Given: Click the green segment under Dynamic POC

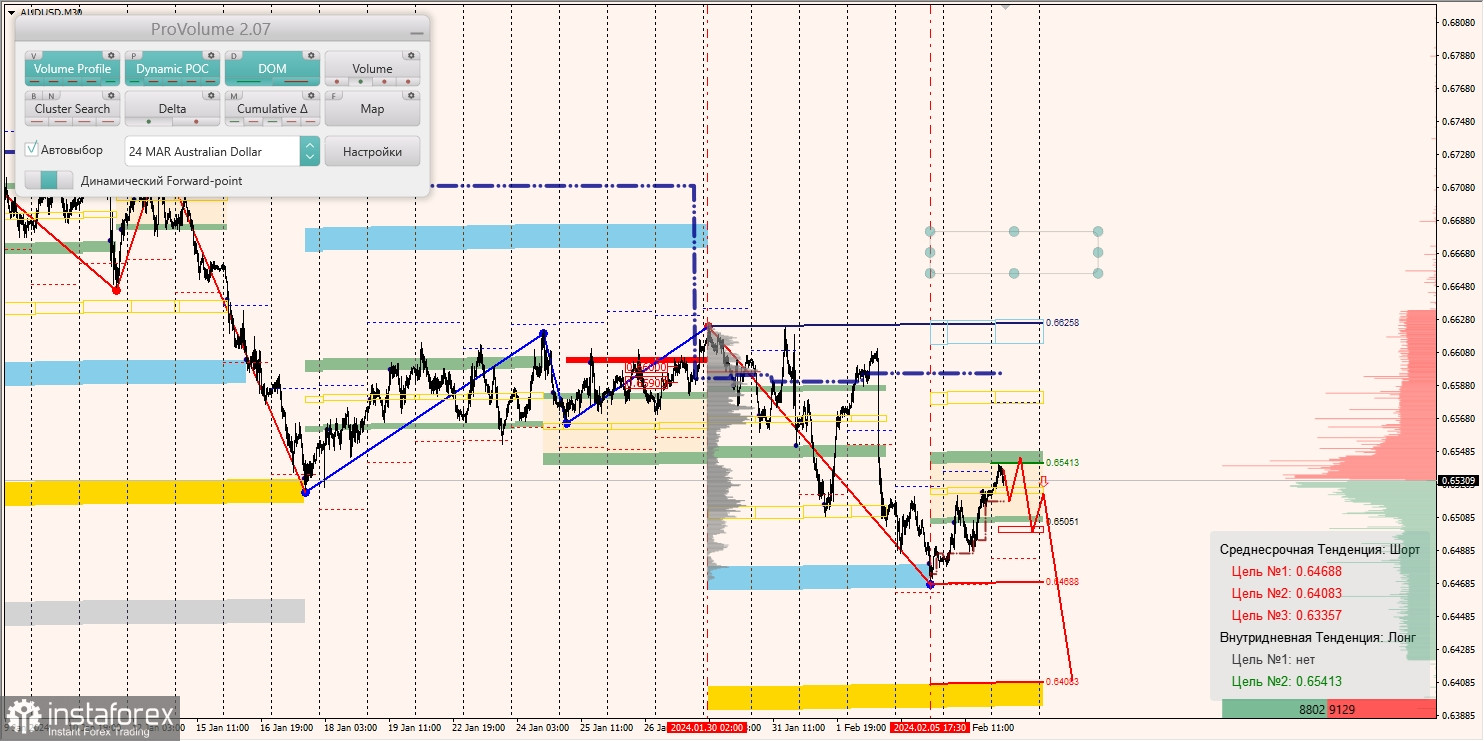Looking at the screenshot, I should pyautogui.click(x=134, y=81).
